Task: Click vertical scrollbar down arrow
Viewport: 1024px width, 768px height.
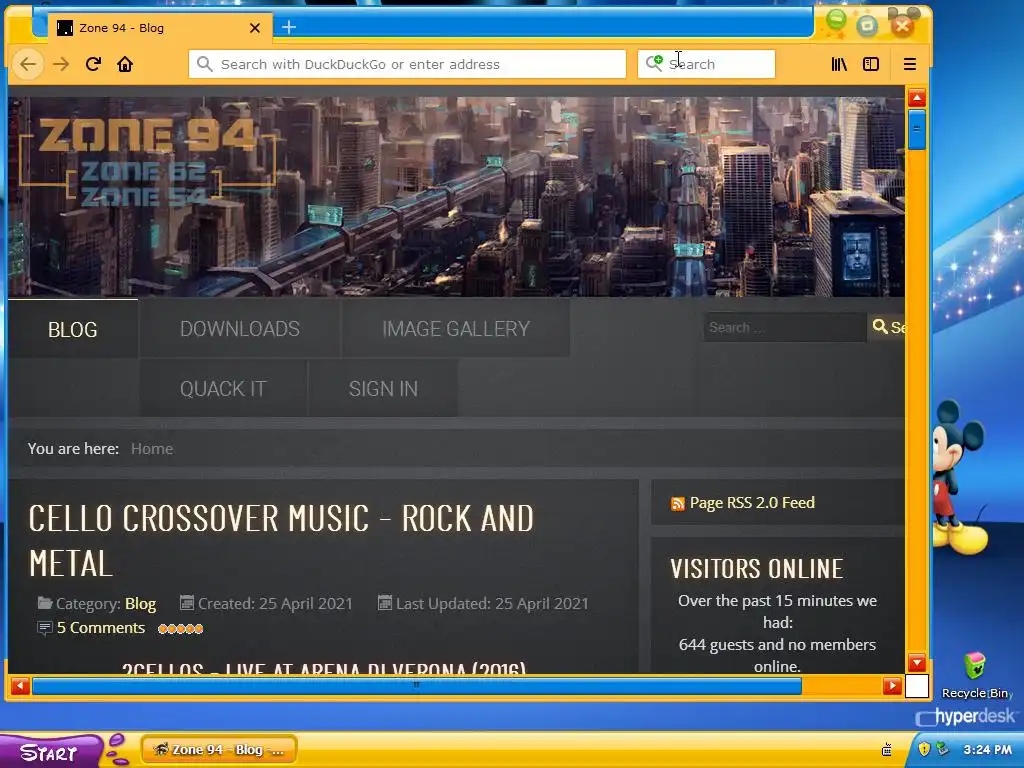Action: pyautogui.click(x=917, y=662)
